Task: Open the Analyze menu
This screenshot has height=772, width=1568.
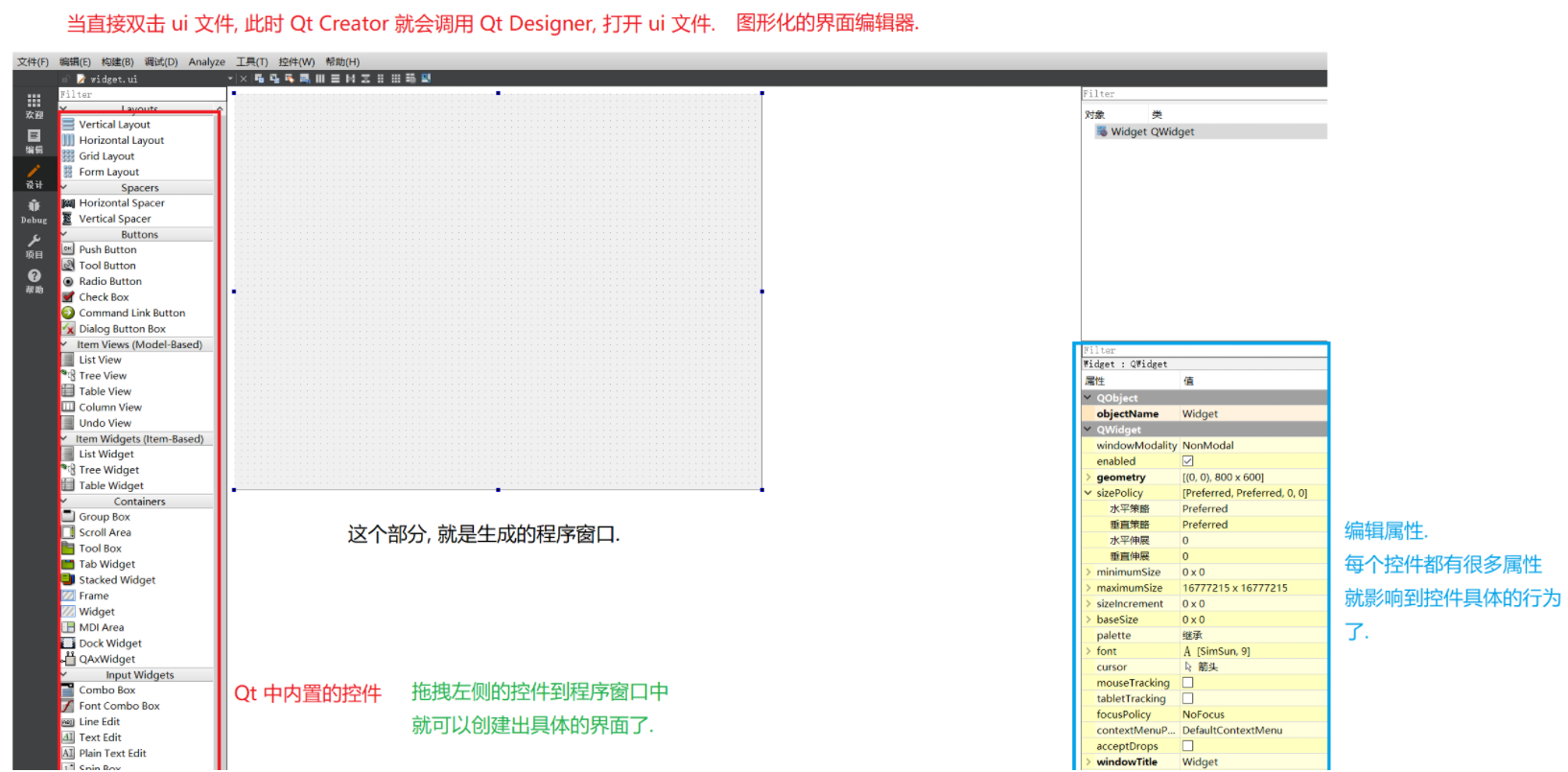Action: (x=207, y=62)
